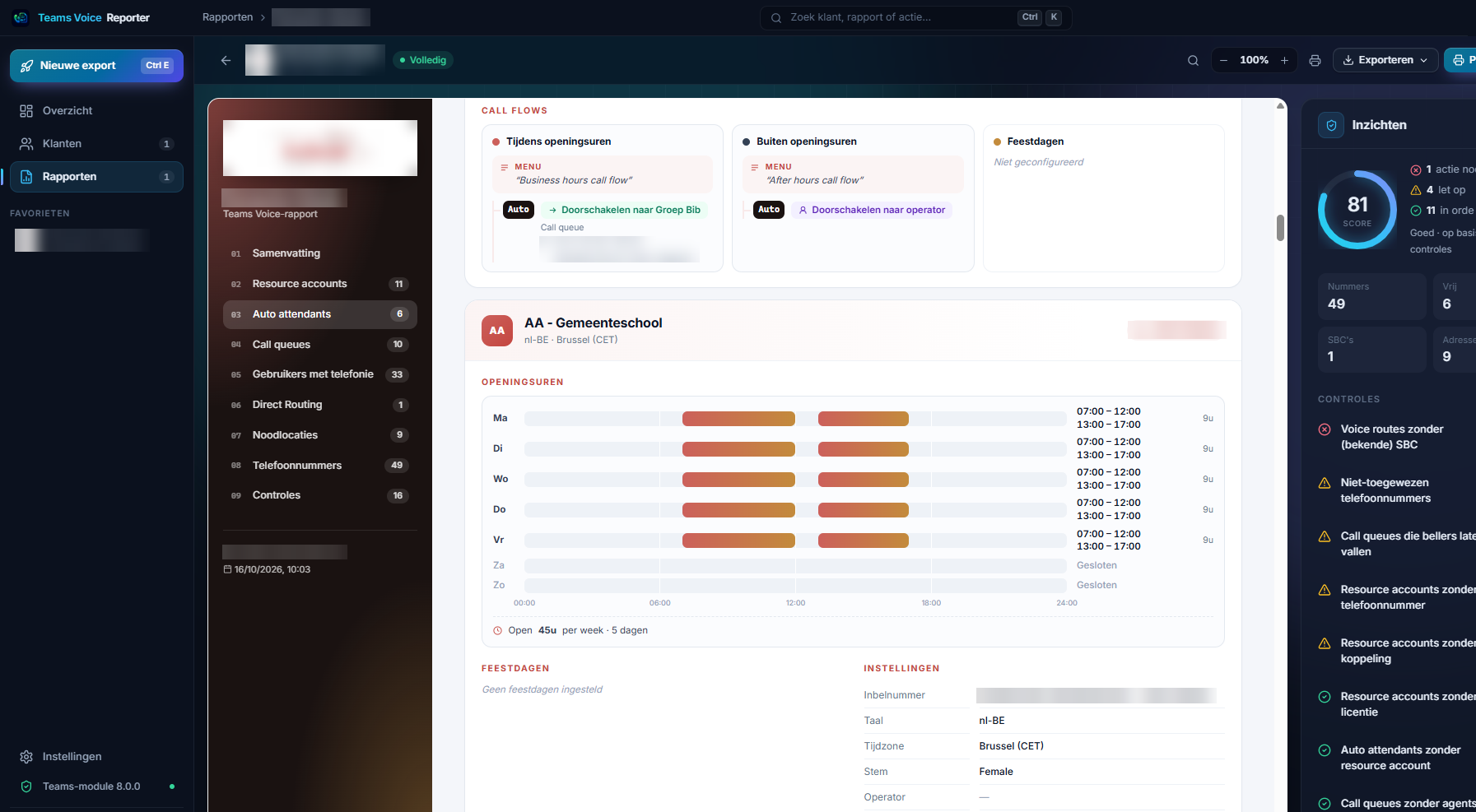Click the Open 45u clock icon

pyautogui.click(x=497, y=631)
